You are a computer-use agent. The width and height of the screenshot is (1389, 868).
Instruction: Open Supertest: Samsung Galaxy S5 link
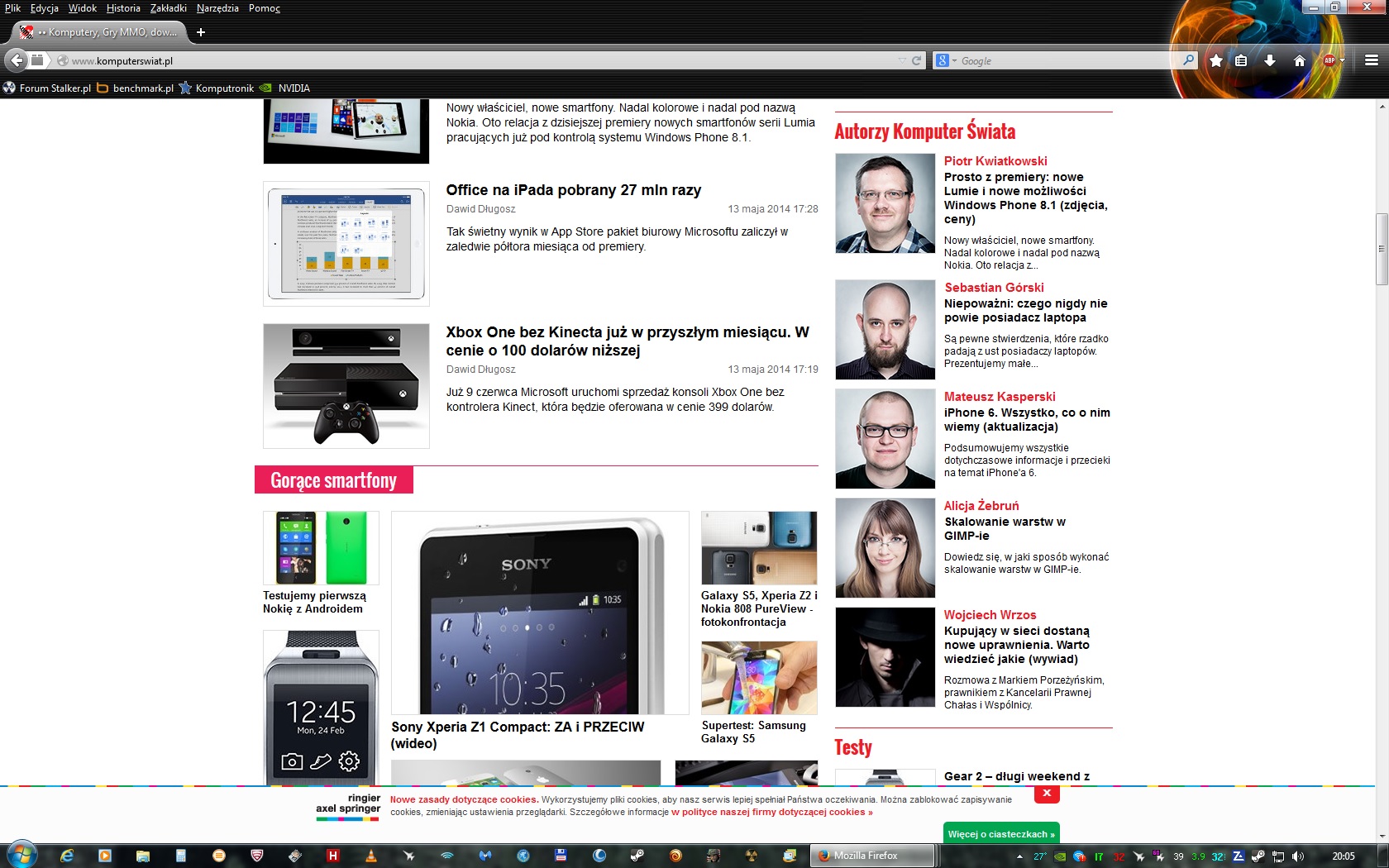click(x=753, y=732)
